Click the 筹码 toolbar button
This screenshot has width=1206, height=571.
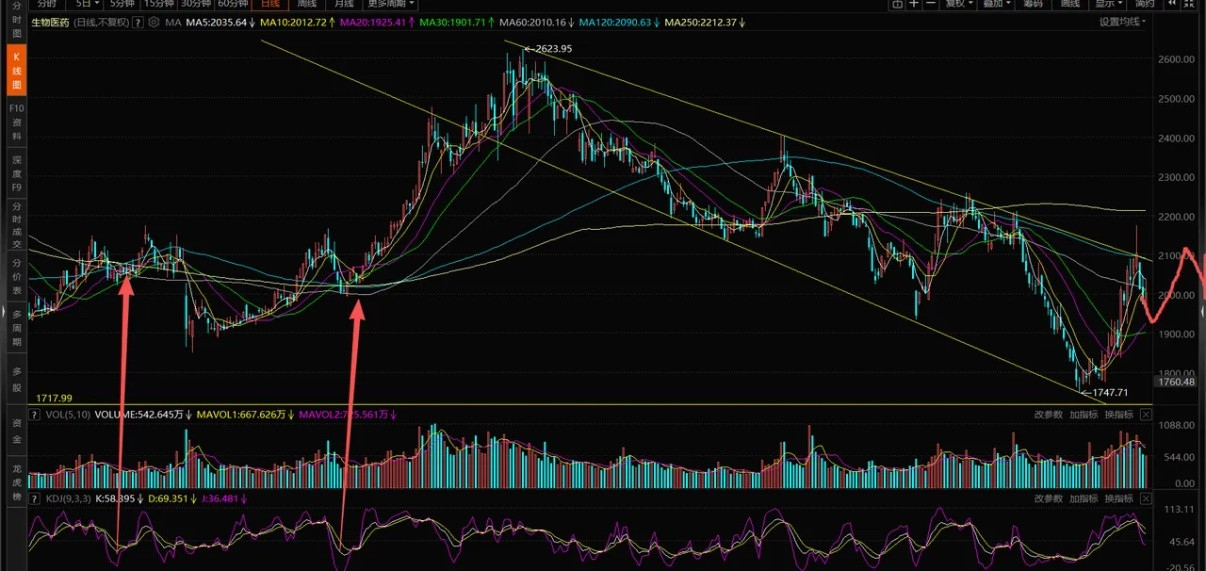1033,4
